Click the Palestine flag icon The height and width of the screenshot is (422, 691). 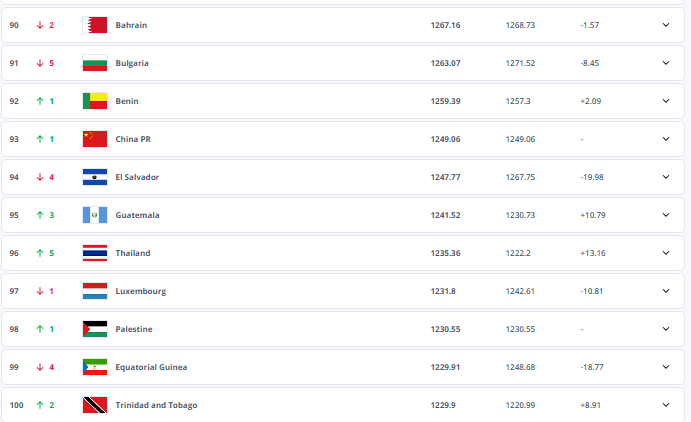[94, 329]
